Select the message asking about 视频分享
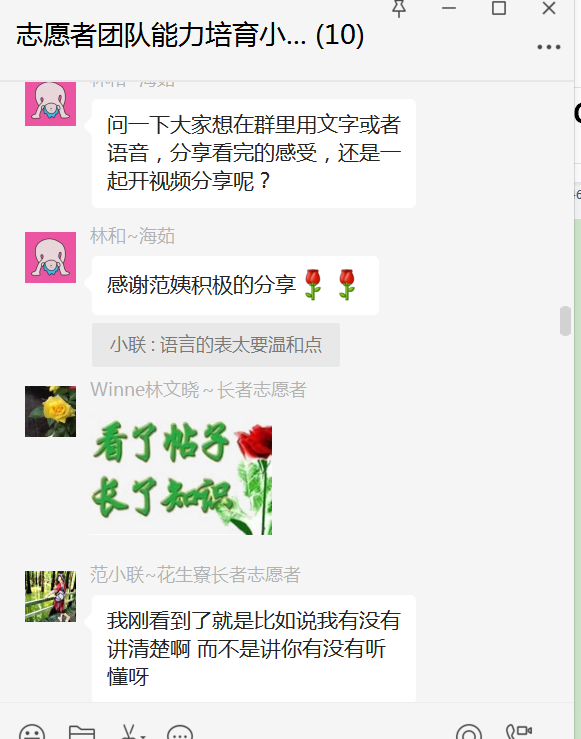The width and height of the screenshot is (581, 739). coord(254,153)
